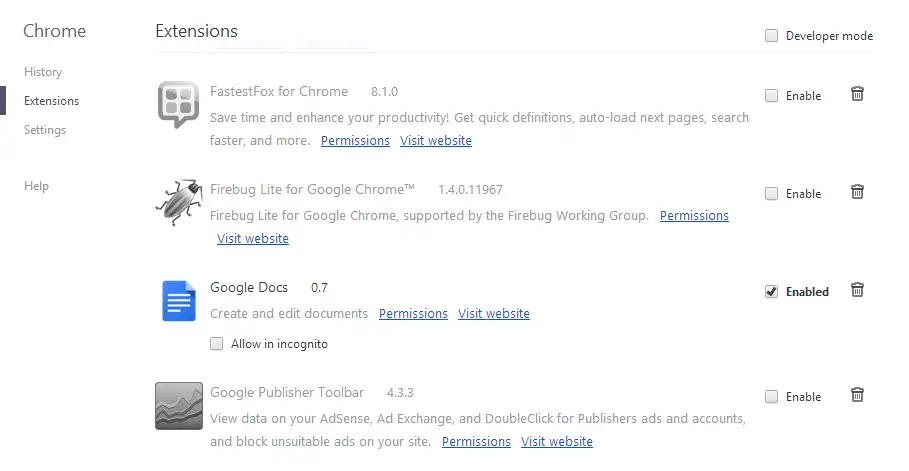This screenshot has height=471, width=909.
Task: Remove Google Docs via the trash icon
Action: [857, 289]
